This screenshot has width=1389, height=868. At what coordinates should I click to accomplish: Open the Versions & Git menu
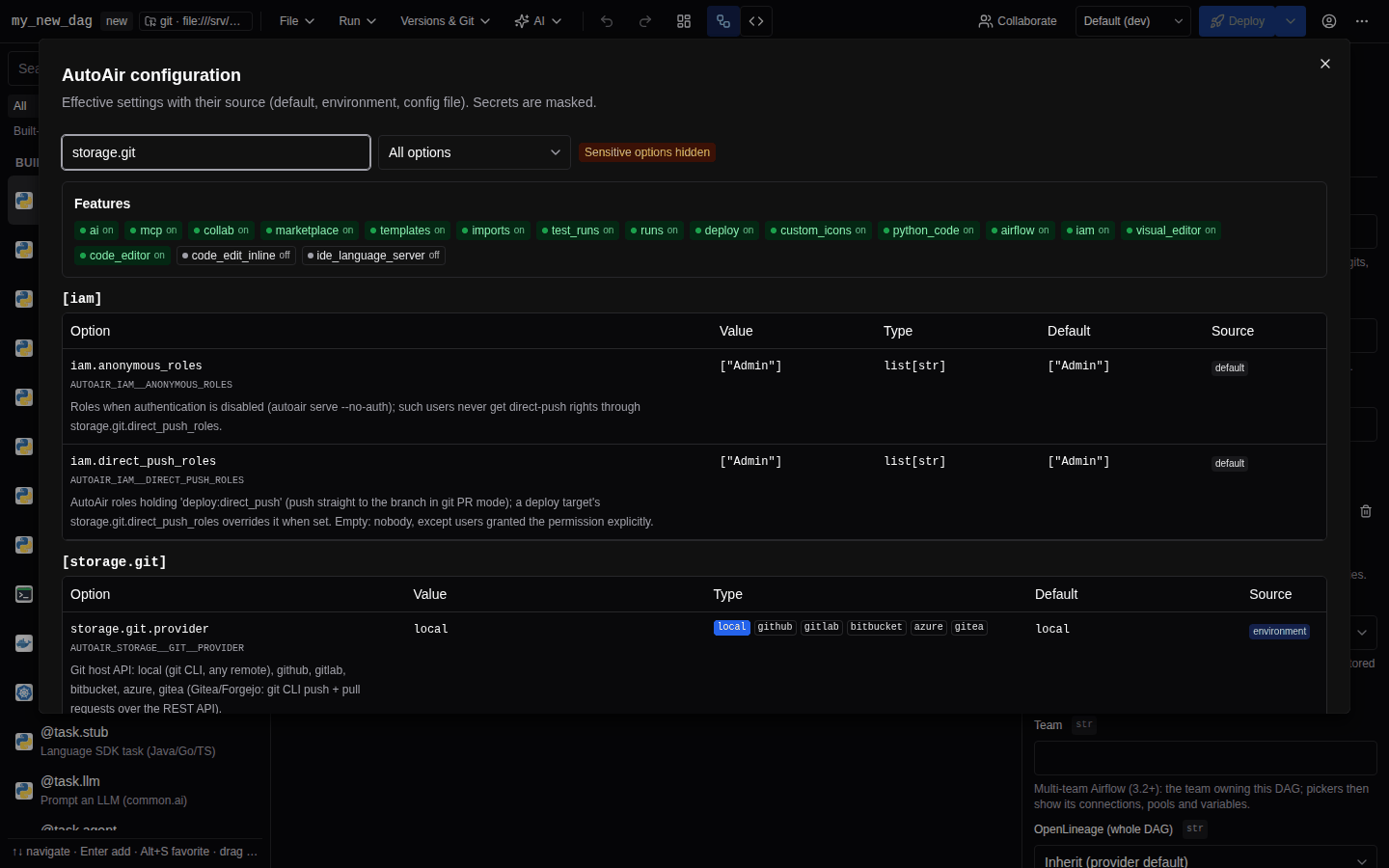pos(445,21)
